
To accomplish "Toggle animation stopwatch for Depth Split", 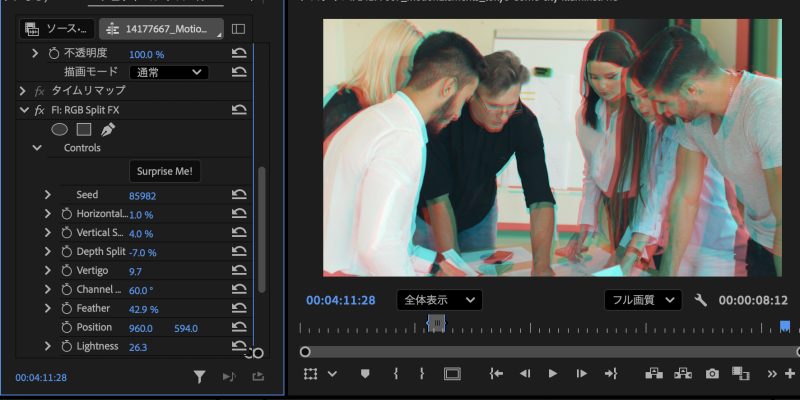I will [66, 252].
